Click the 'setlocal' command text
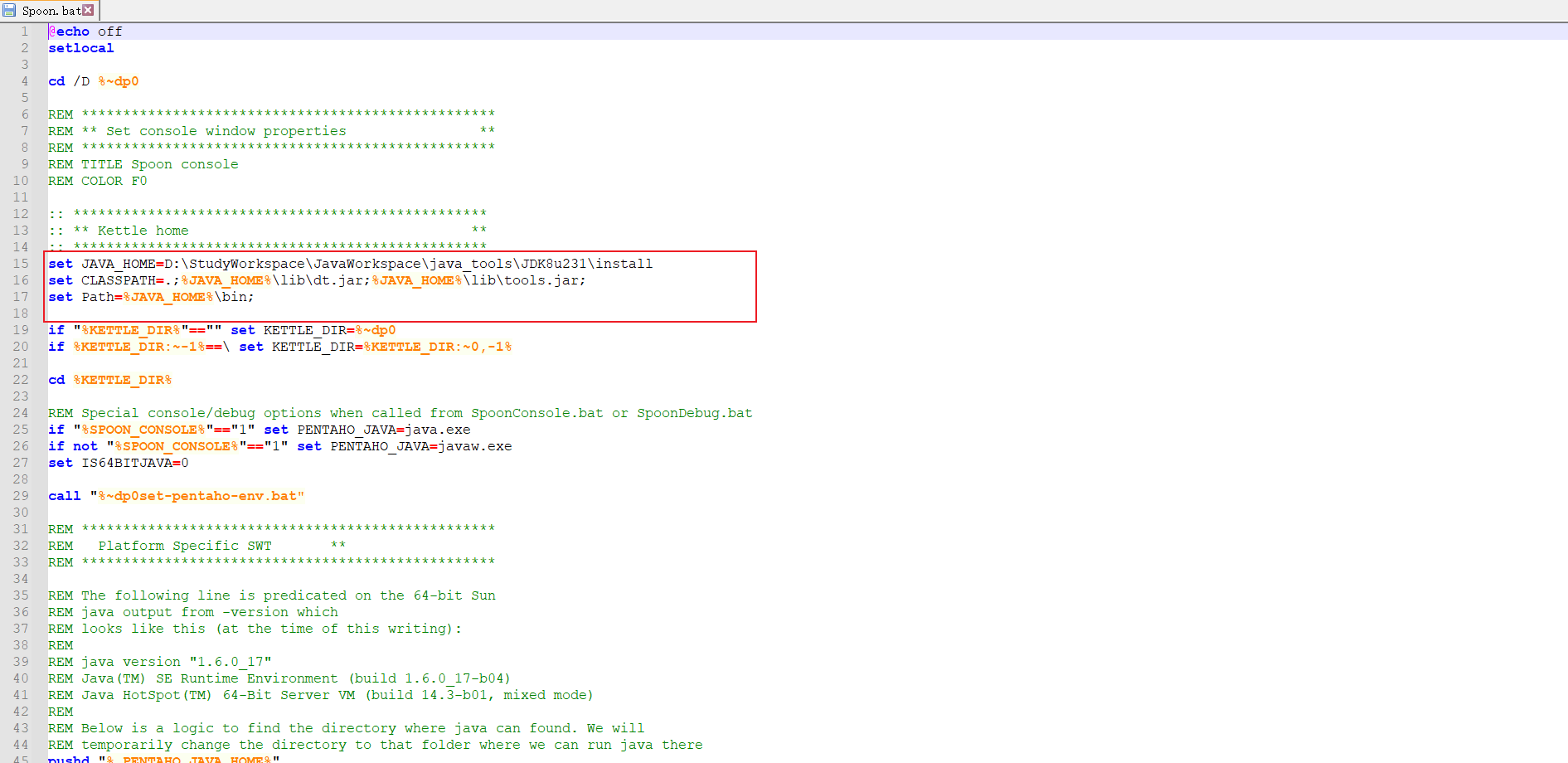This screenshot has width=1568, height=763. click(x=81, y=48)
